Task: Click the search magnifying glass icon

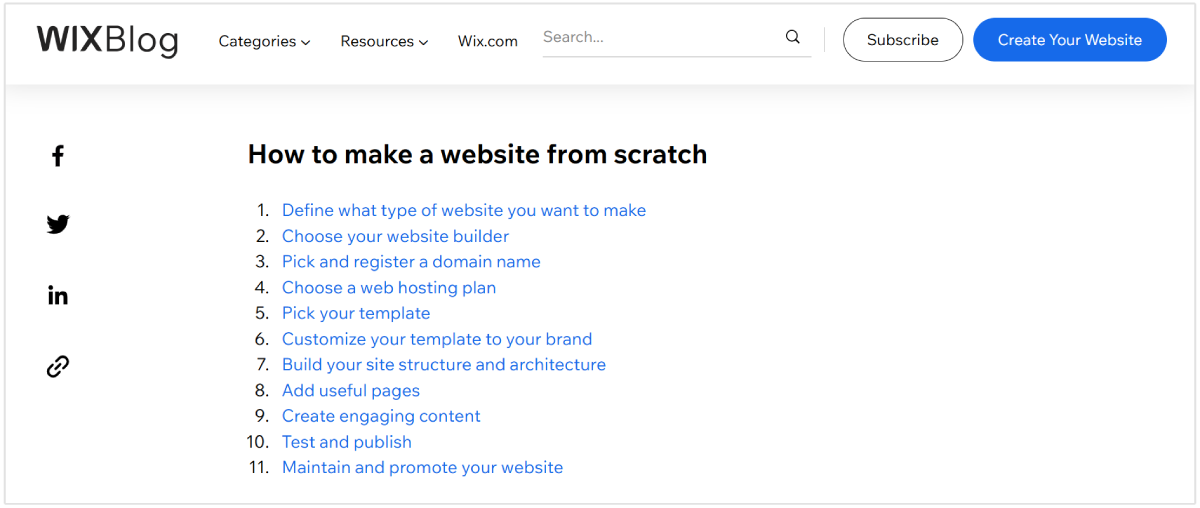Action: (793, 38)
